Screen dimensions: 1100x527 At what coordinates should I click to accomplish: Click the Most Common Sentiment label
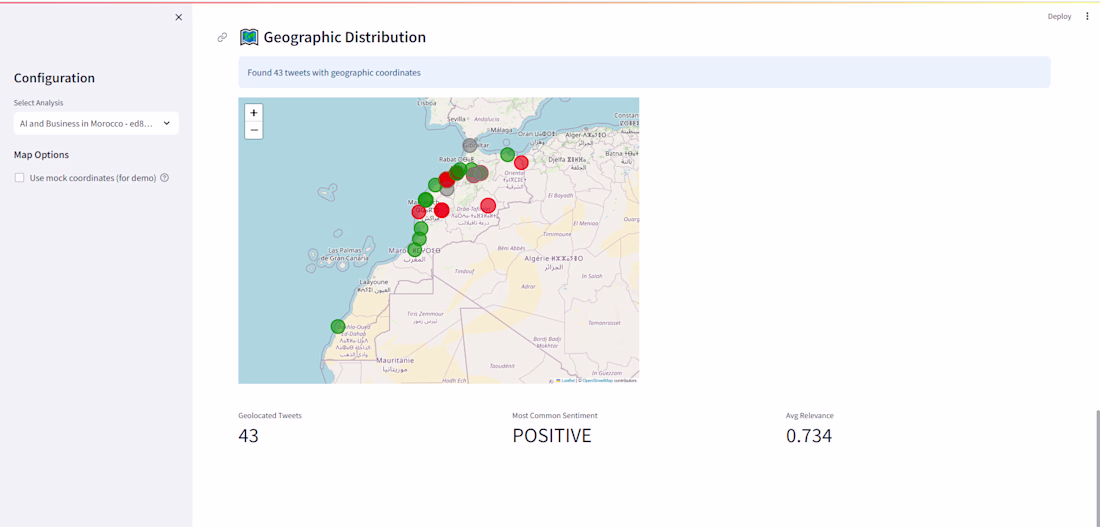click(x=555, y=415)
